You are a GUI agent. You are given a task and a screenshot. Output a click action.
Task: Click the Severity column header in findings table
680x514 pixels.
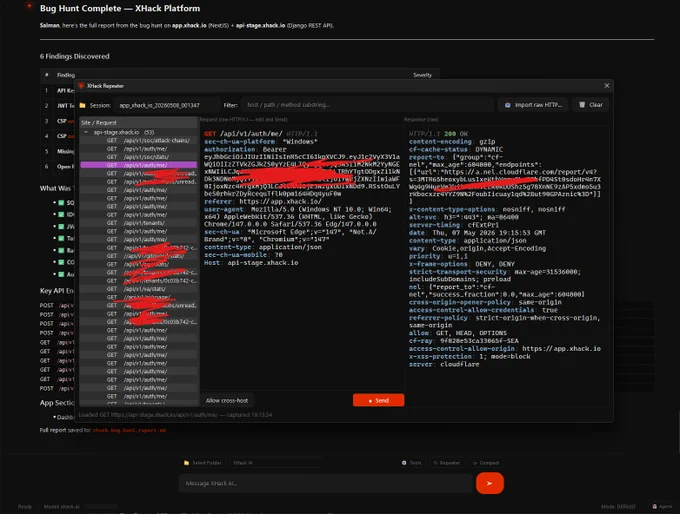point(422,75)
